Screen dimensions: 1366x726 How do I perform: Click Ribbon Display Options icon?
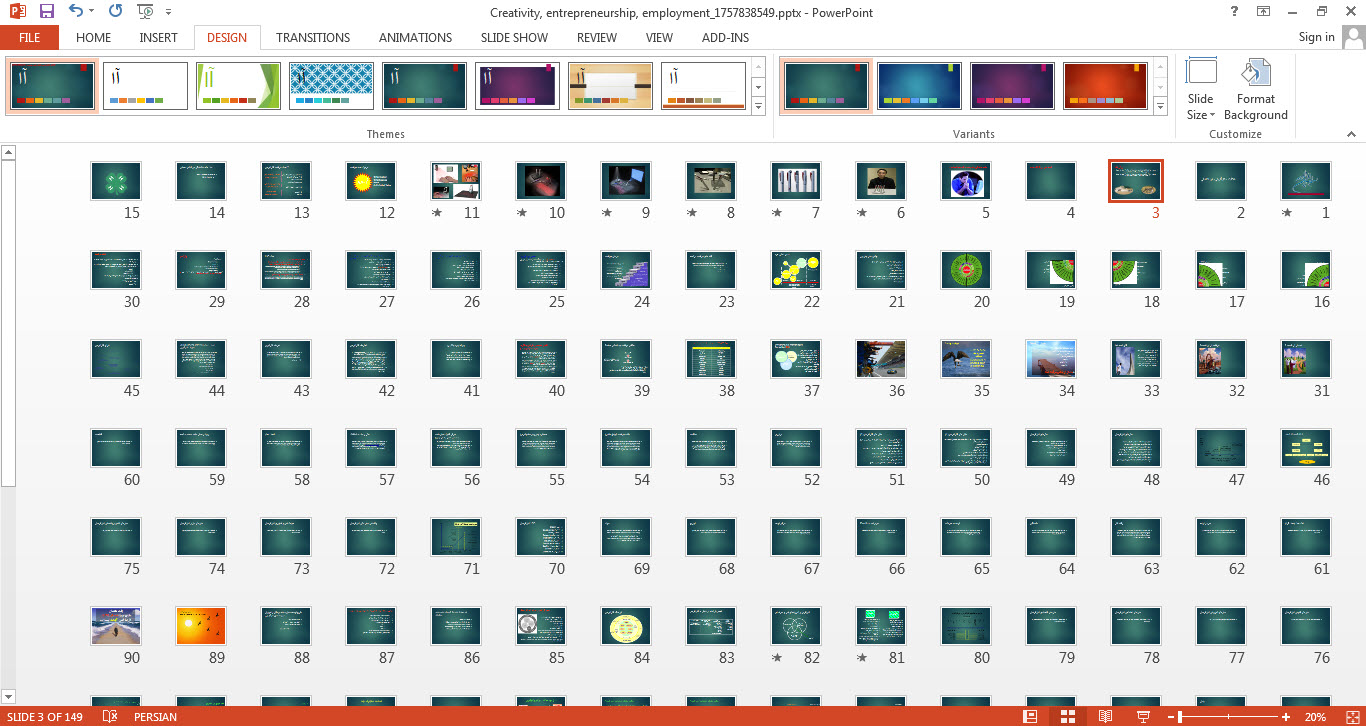1264,12
